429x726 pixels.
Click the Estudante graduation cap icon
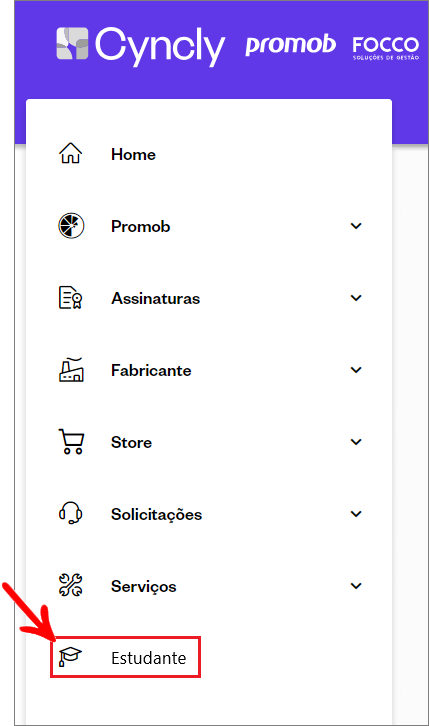click(x=70, y=657)
